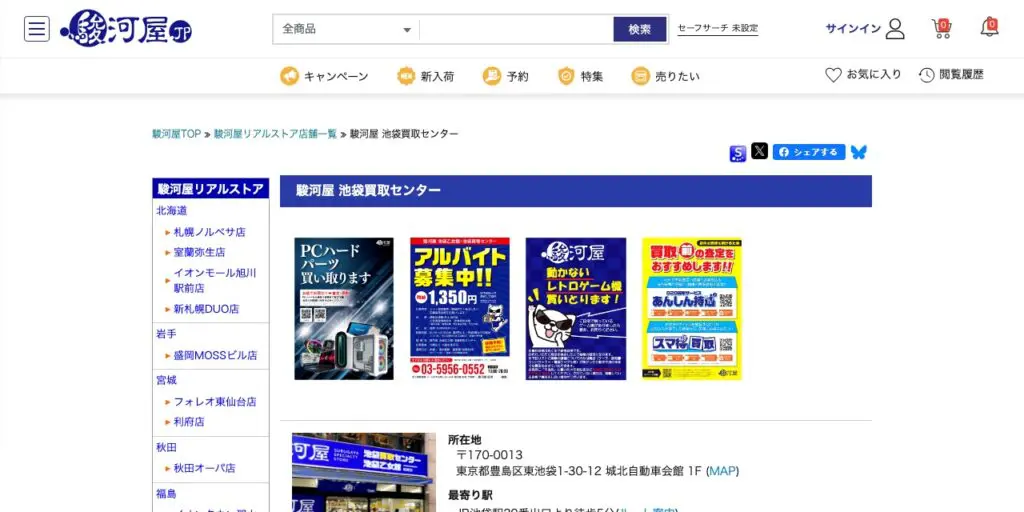Open the store front photo

tap(364, 472)
